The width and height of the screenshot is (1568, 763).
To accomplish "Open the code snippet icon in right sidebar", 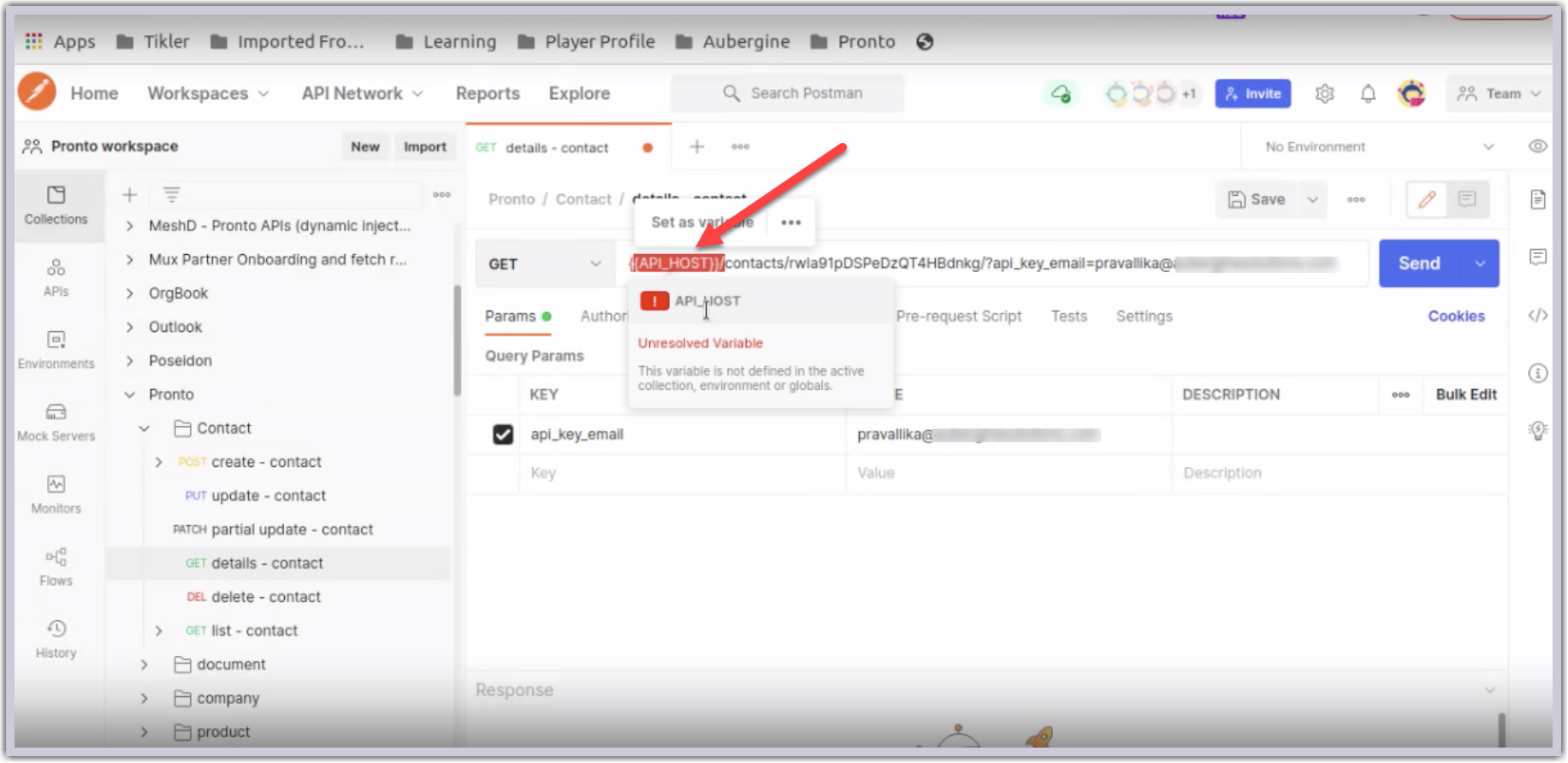I will [1538, 316].
